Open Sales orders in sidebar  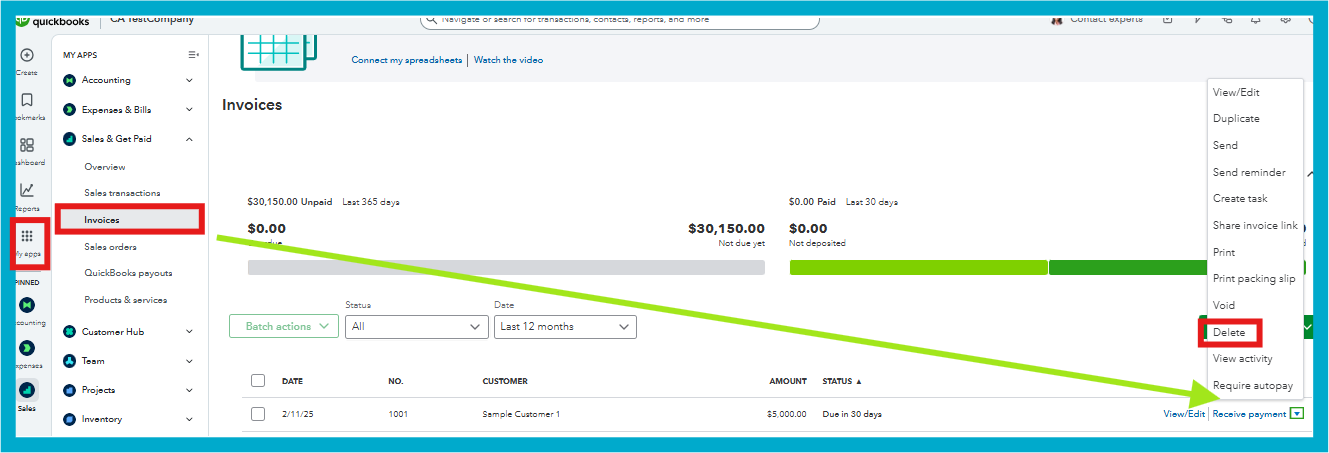(x=110, y=247)
